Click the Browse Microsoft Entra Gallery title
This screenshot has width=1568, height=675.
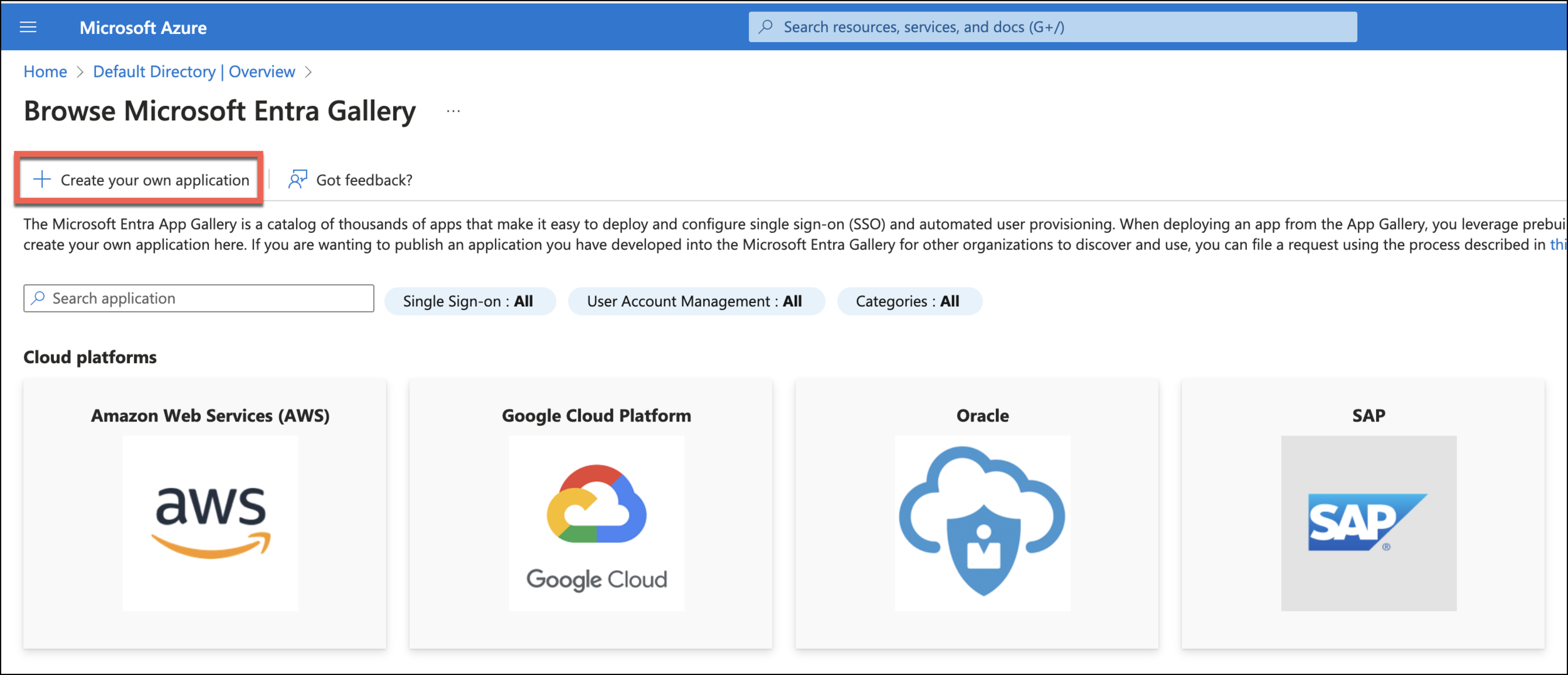coord(220,111)
